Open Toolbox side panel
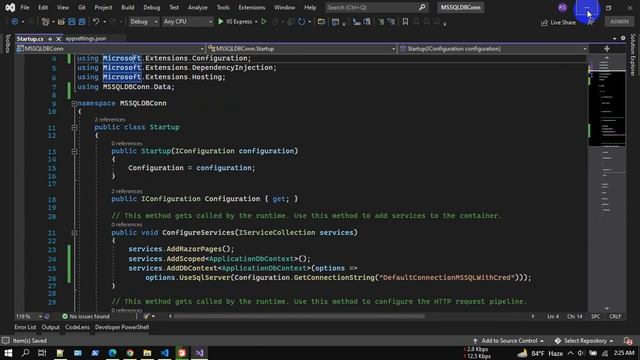The image size is (640, 360). point(8,44)
